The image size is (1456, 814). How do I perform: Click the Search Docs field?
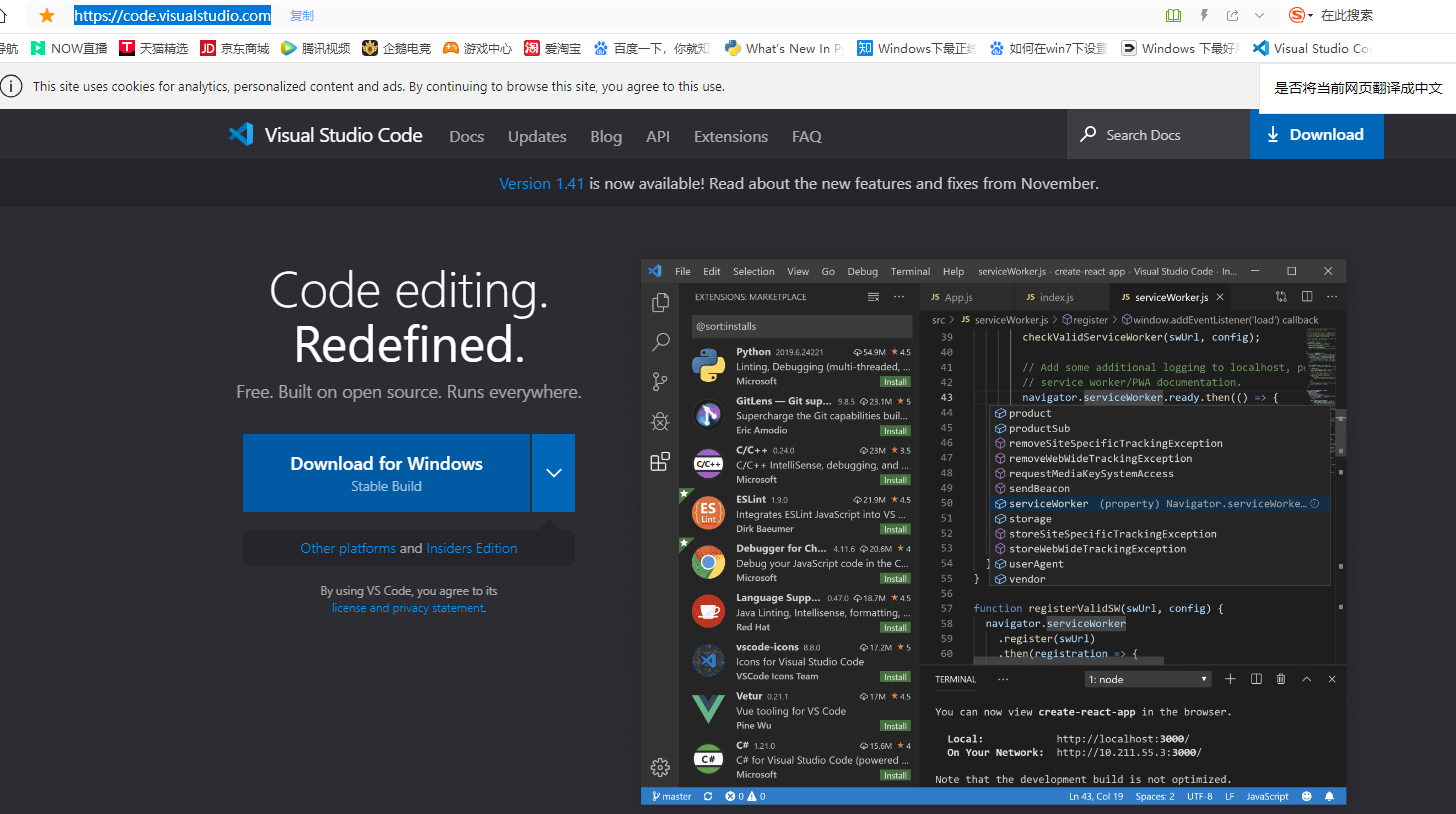1159,135
